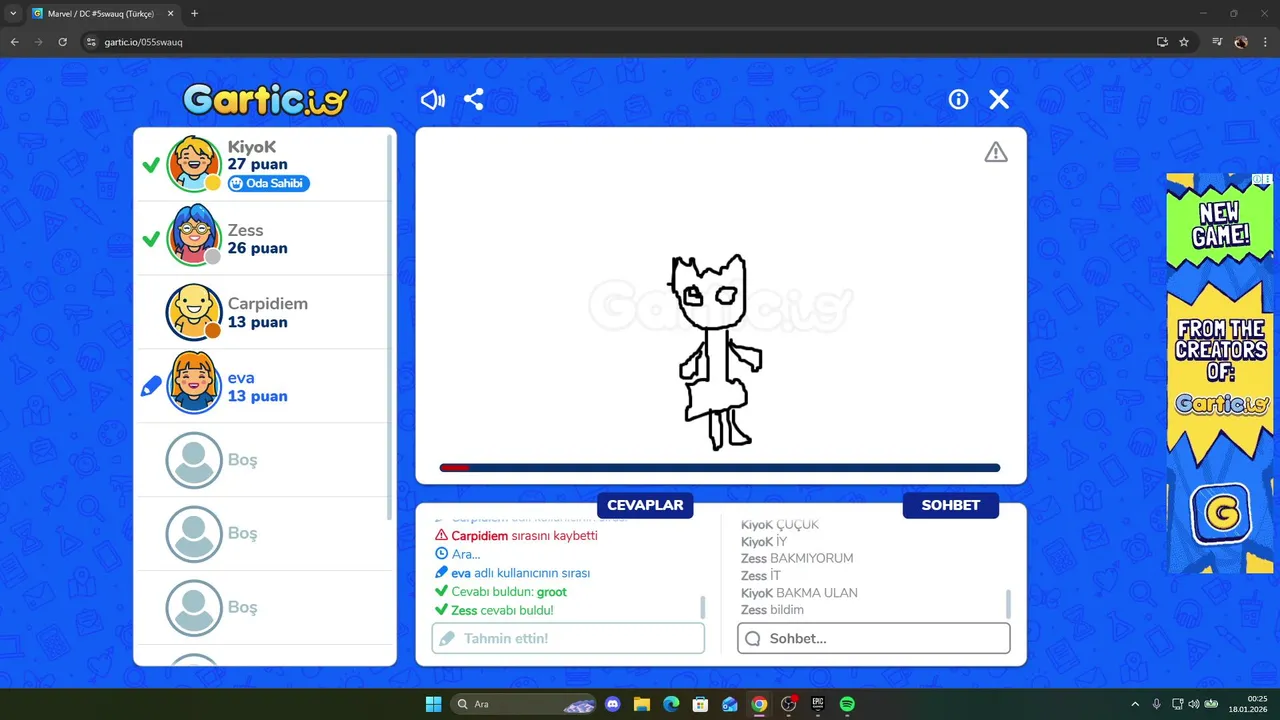The image size is (1280, 720).
Task: Click Zess's player avatar
Action: (193, 237)
